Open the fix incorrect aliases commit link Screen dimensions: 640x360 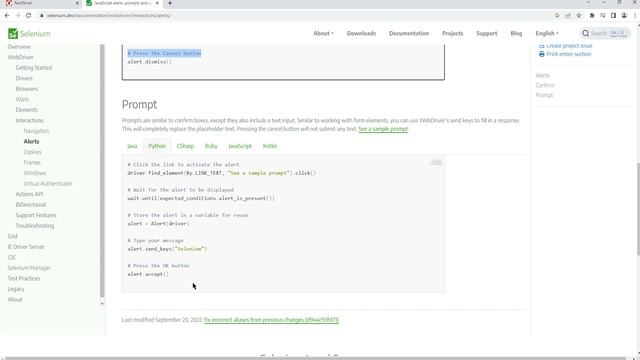click(271, 320)
